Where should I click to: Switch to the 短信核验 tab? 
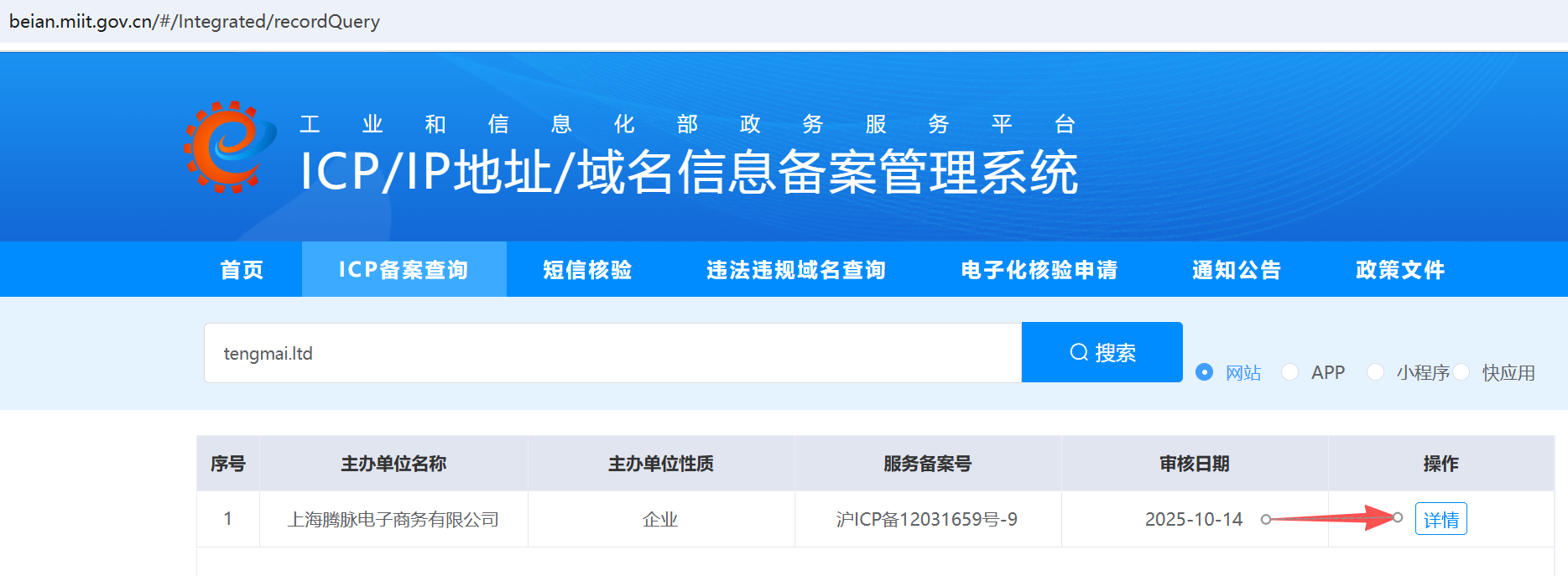[x=587, y=270]
